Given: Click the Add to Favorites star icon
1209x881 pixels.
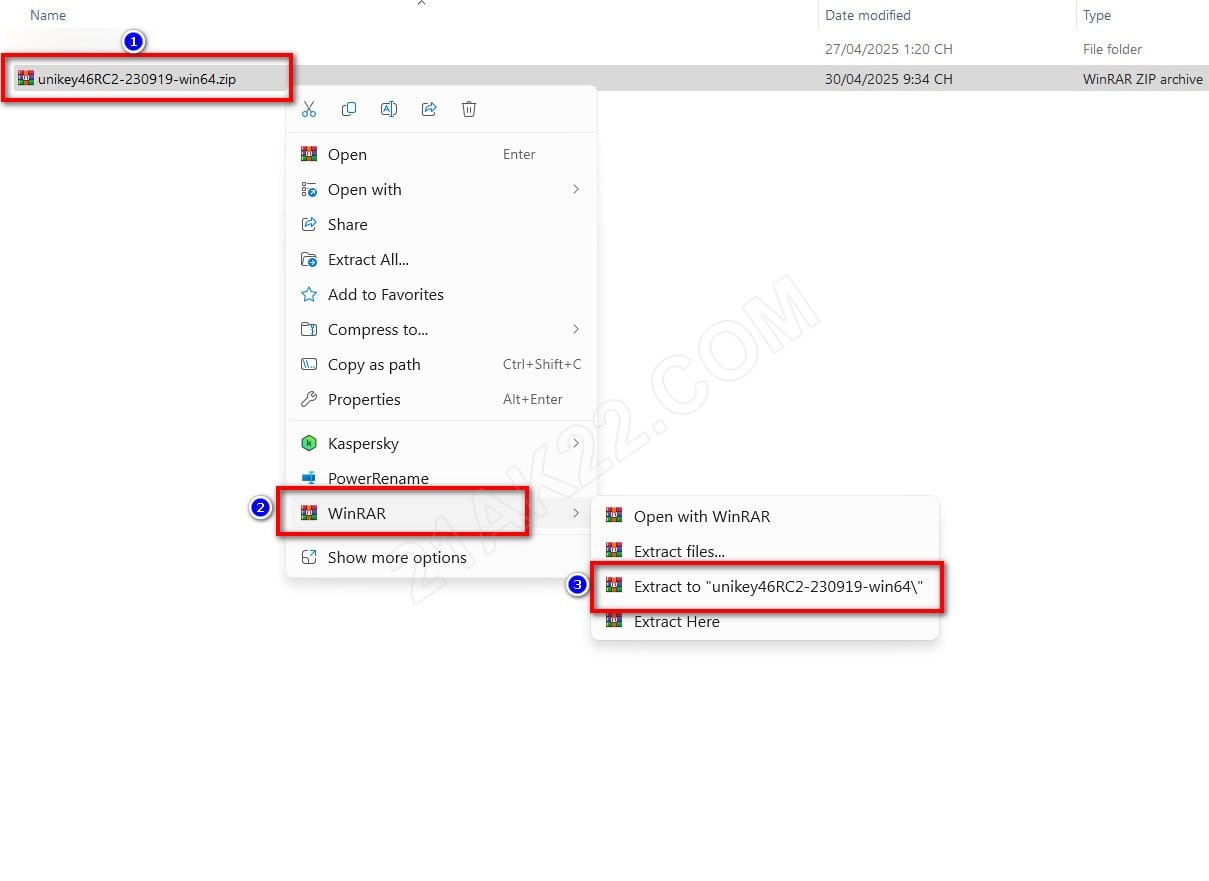Looking at the screenshot, I should click(x=309, y=294).
